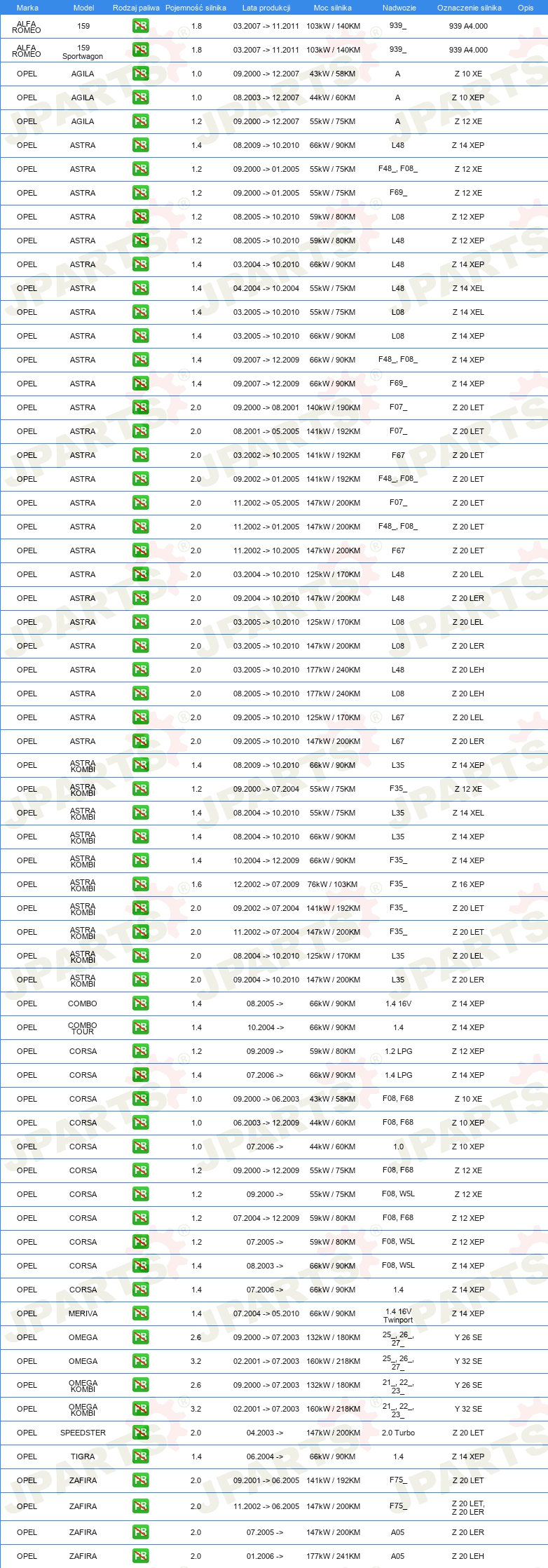Click the ALFA ROMEO cell in the first row
Screen dimensions: 548x1568
(x=27, y=27)
